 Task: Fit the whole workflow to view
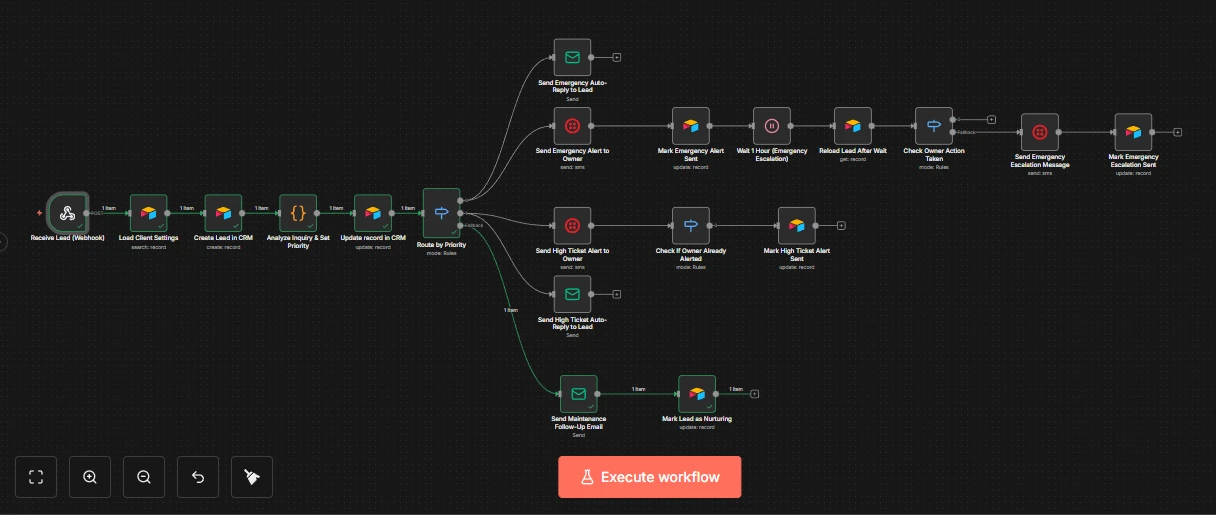click(36, 477)
